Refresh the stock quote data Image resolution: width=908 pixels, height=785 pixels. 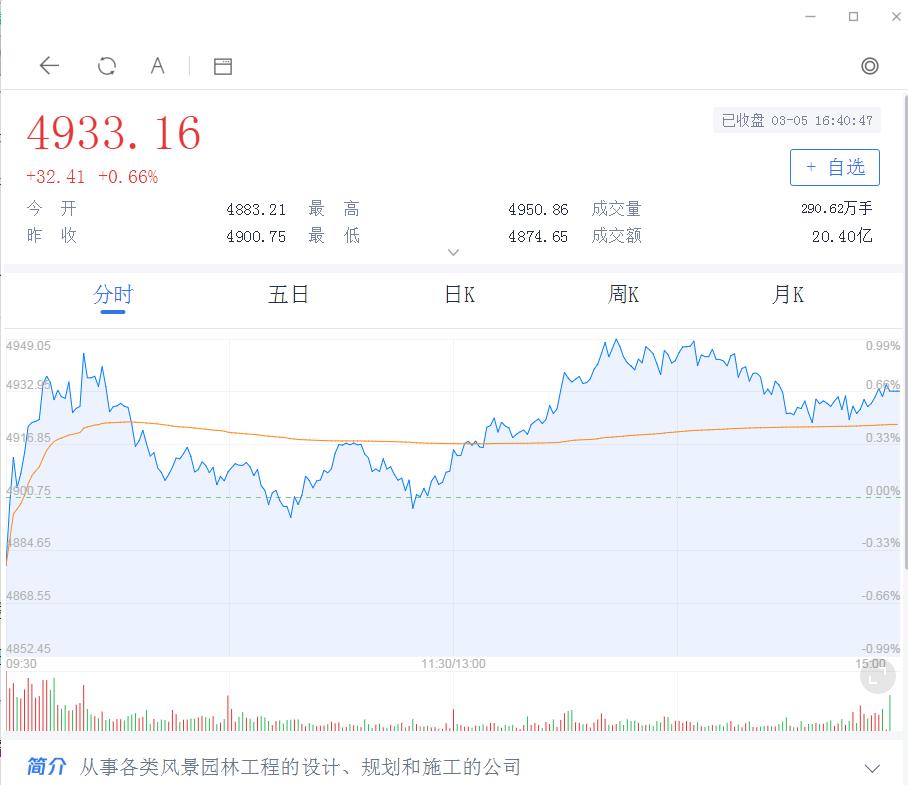[x=105, y=65]
